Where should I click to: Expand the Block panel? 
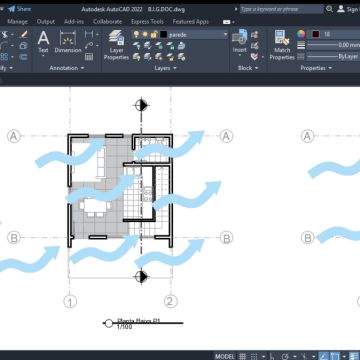coord(248,68)
